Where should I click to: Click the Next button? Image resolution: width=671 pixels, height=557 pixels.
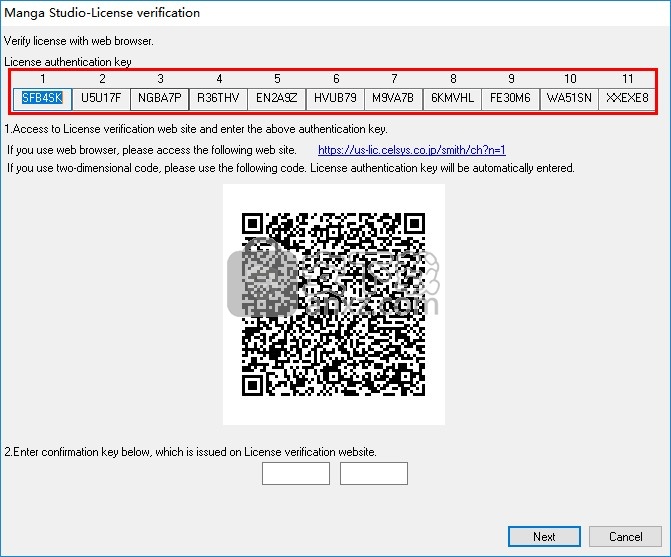(x=544, y=536)
